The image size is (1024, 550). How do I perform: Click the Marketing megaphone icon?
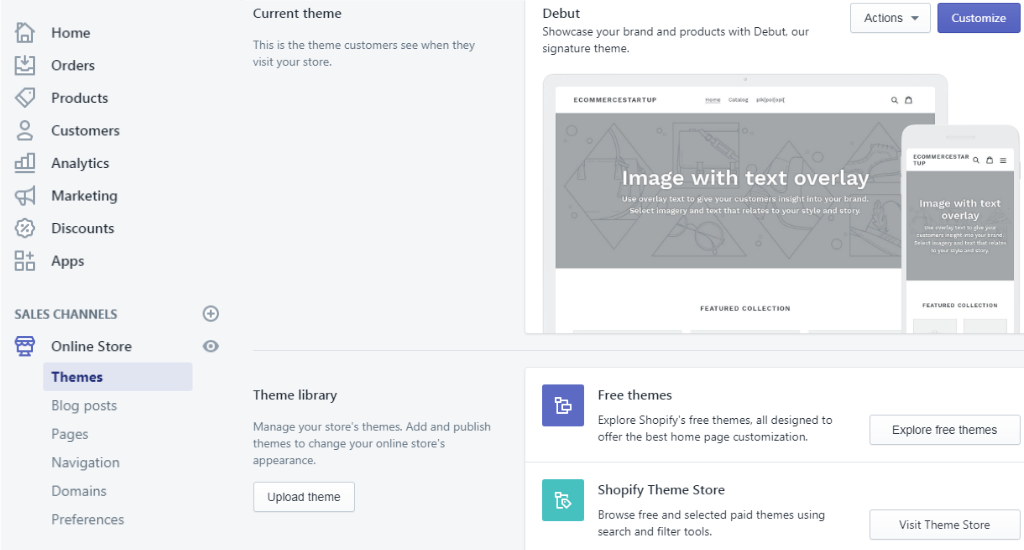[x=25, y=195]
